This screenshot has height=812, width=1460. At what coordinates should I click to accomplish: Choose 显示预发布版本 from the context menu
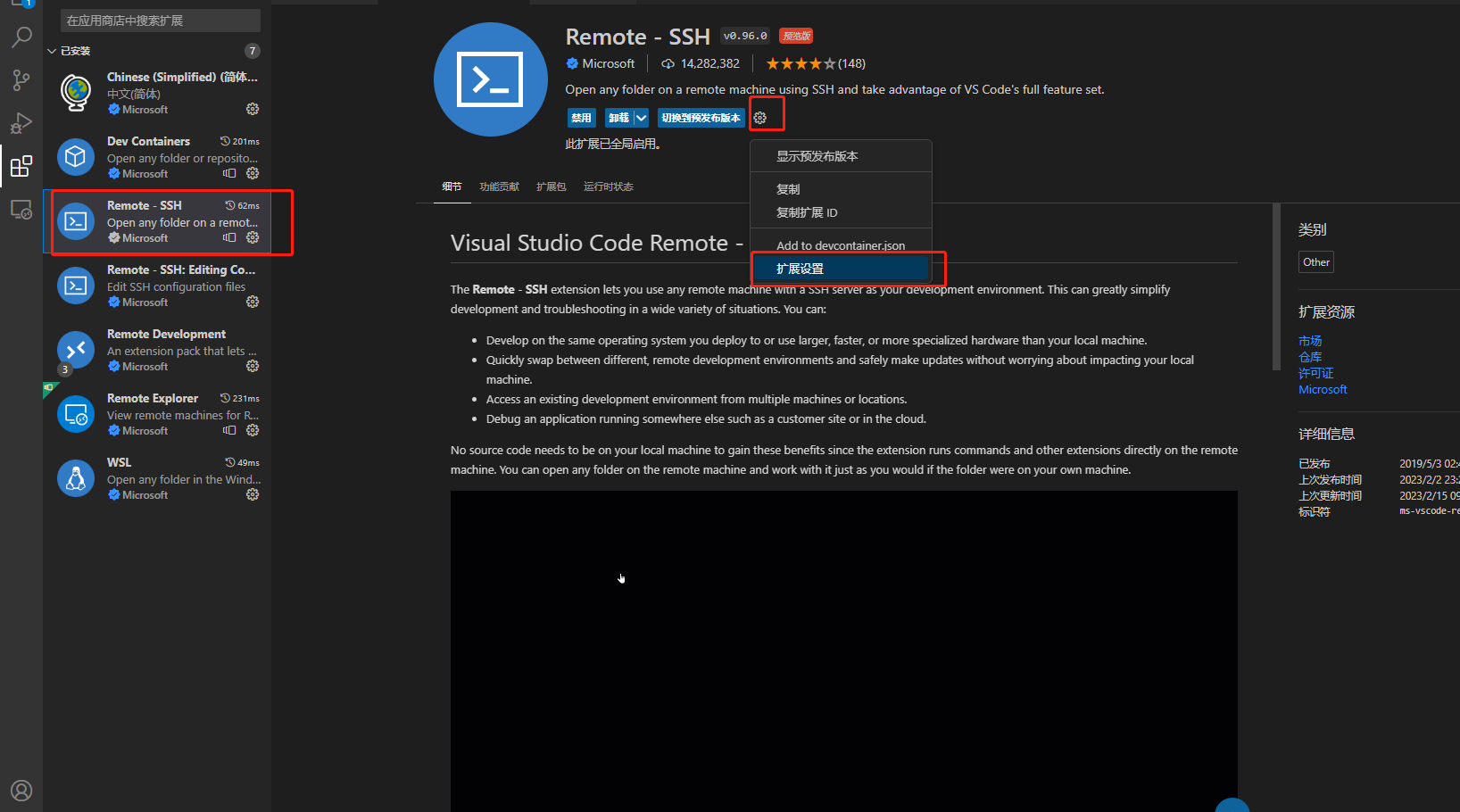pyautogui.click(x=841, y=156)
